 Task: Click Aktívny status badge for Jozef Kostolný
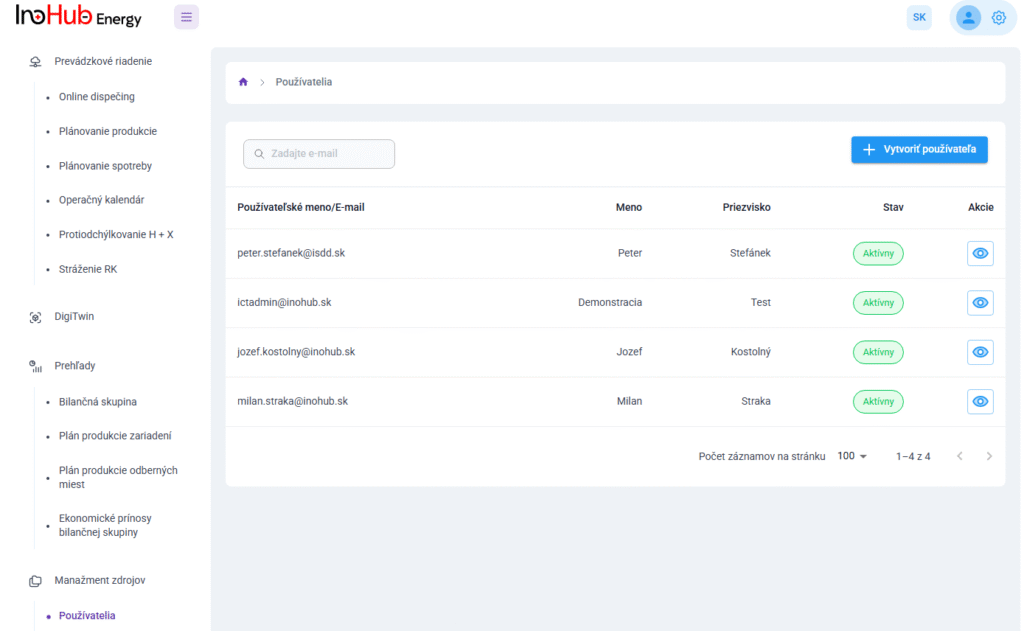coord(878,352)
